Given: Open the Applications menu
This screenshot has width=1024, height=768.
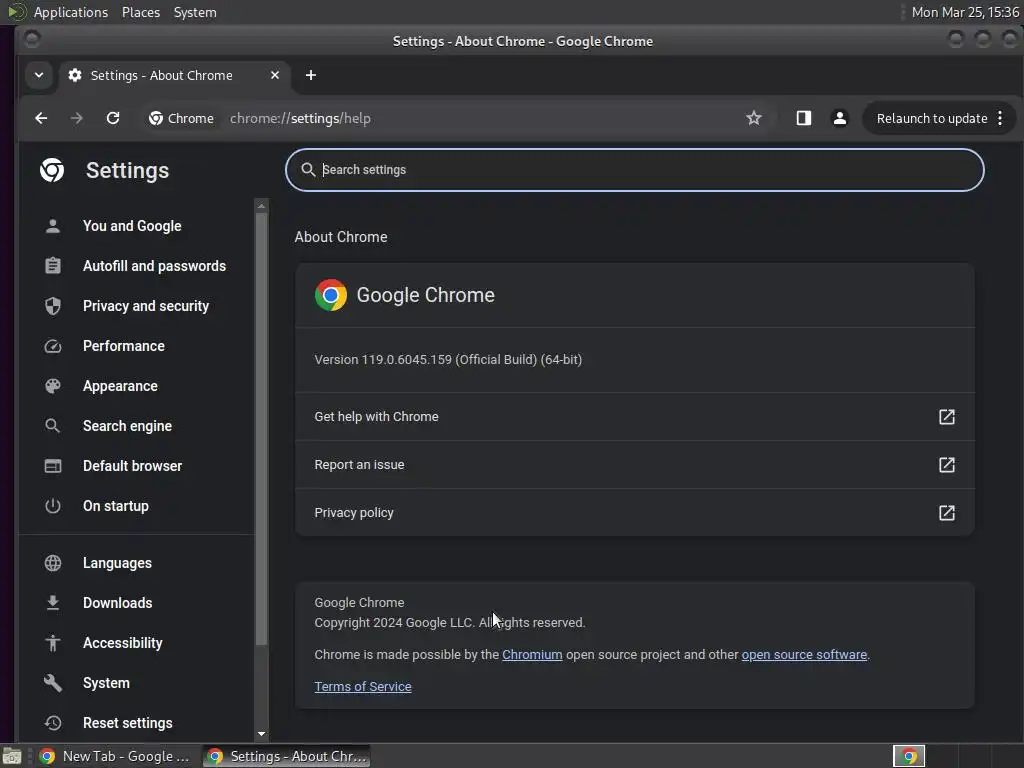Looking at the screenshot, I should click(71, 12).
